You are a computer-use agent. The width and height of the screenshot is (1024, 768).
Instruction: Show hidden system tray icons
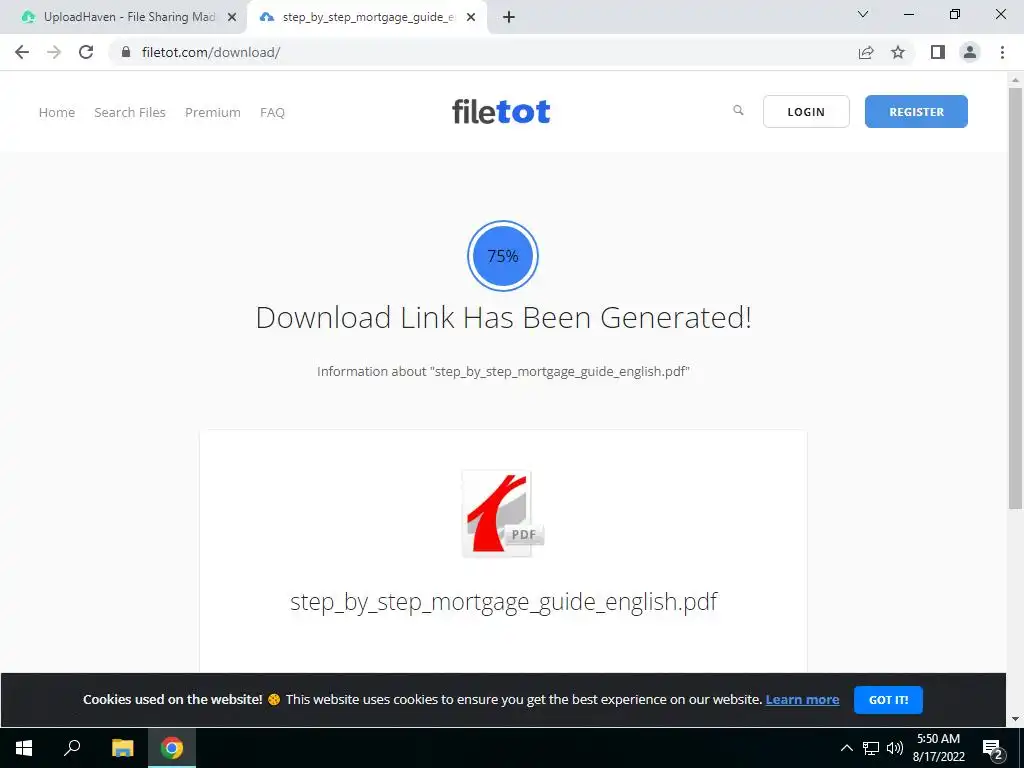click(846, 748)
